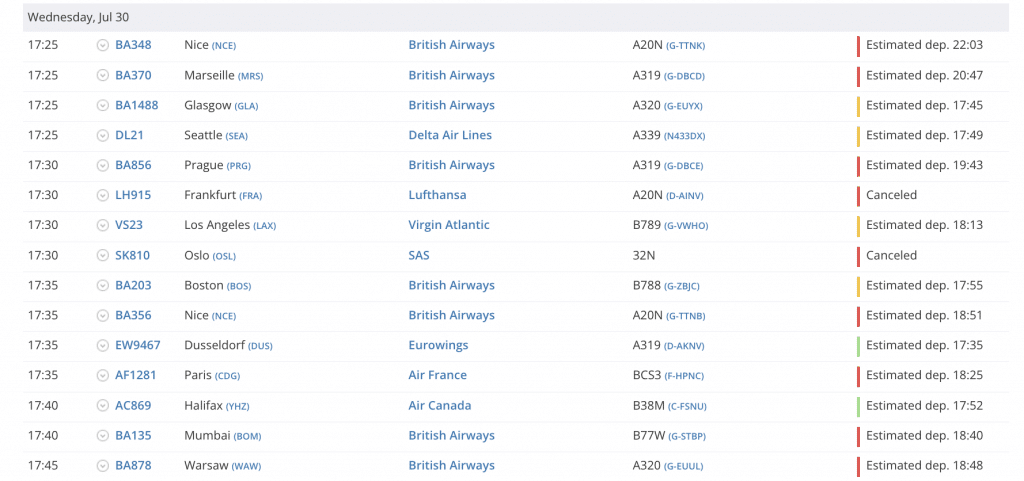The width and height of the screenshot is (1024, 481).
Task: Click the chevron icon next to AC869
Action: coord(102,405)
